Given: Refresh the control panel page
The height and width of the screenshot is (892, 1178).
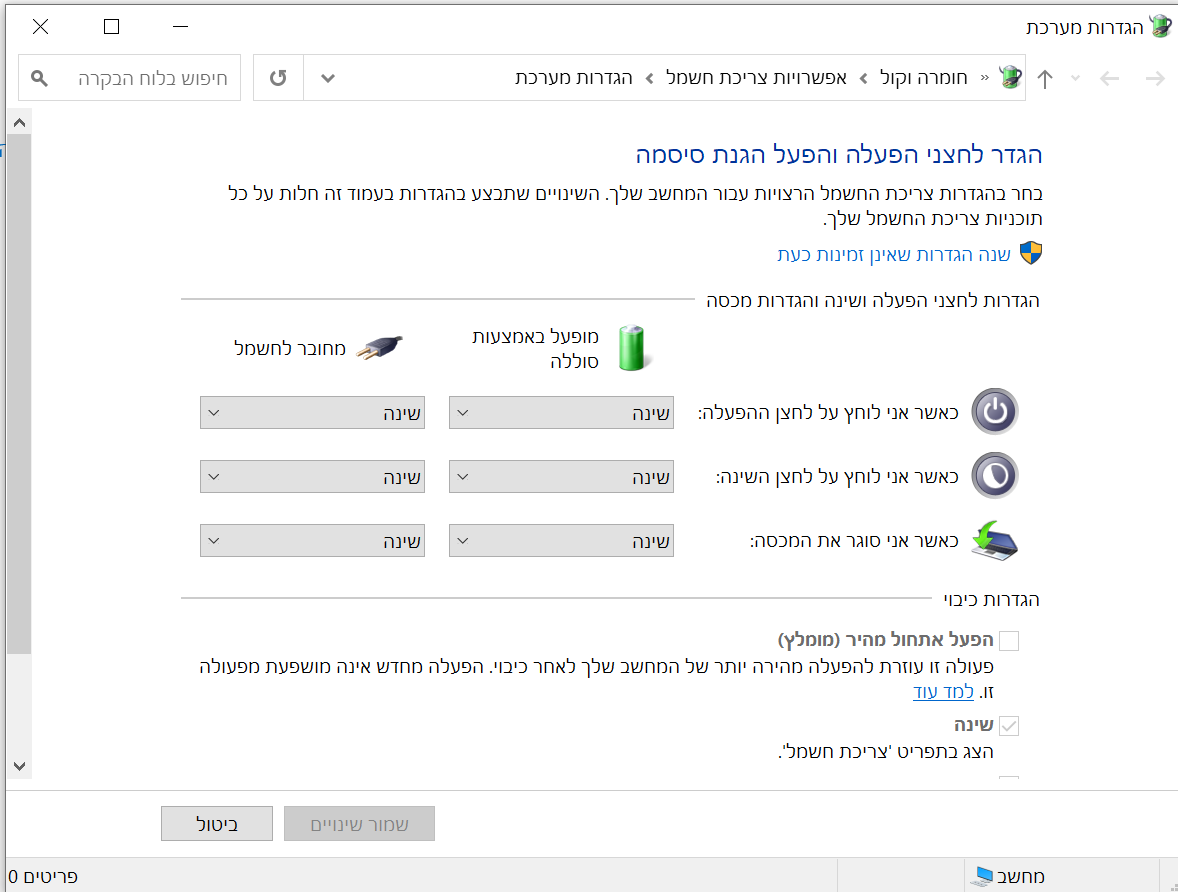Looking at the screenshot, I should (278, 77).
